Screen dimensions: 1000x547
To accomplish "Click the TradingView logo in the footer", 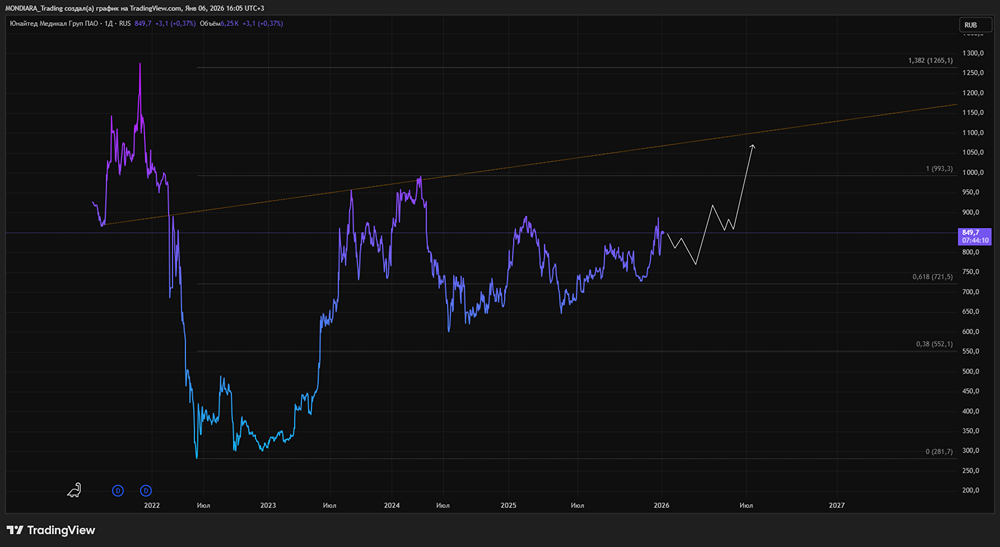I will [51, 530].
